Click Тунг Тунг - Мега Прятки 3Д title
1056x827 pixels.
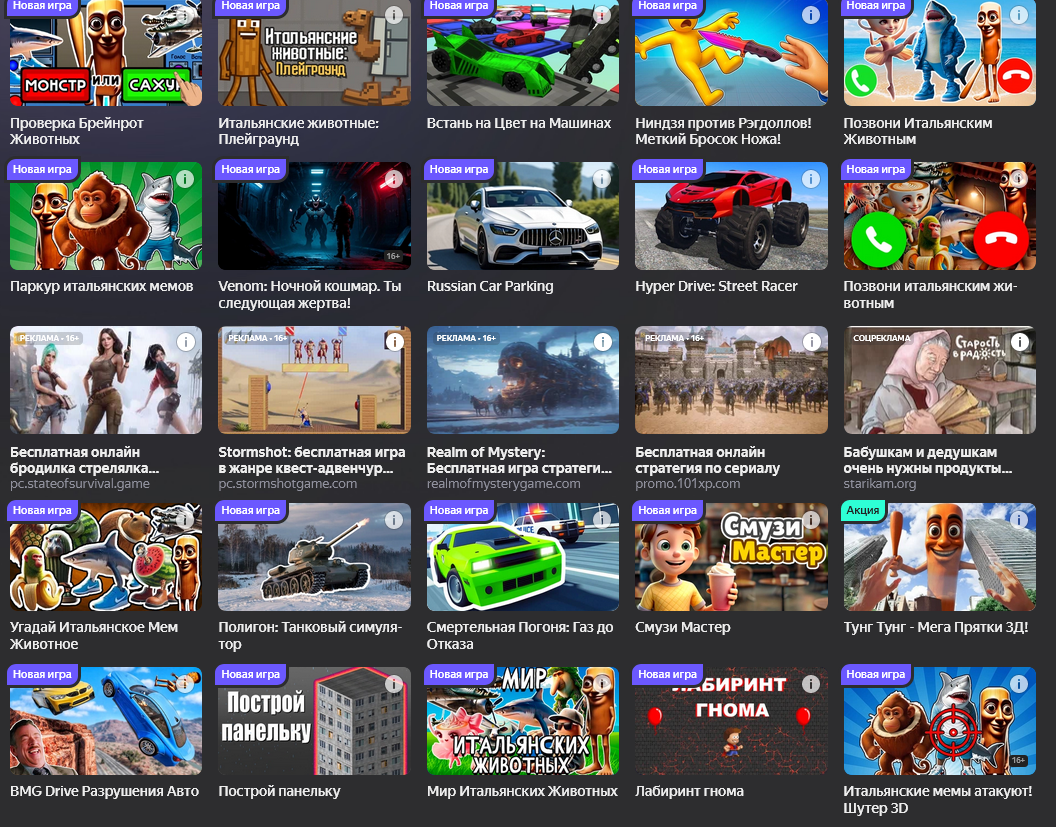936,627
